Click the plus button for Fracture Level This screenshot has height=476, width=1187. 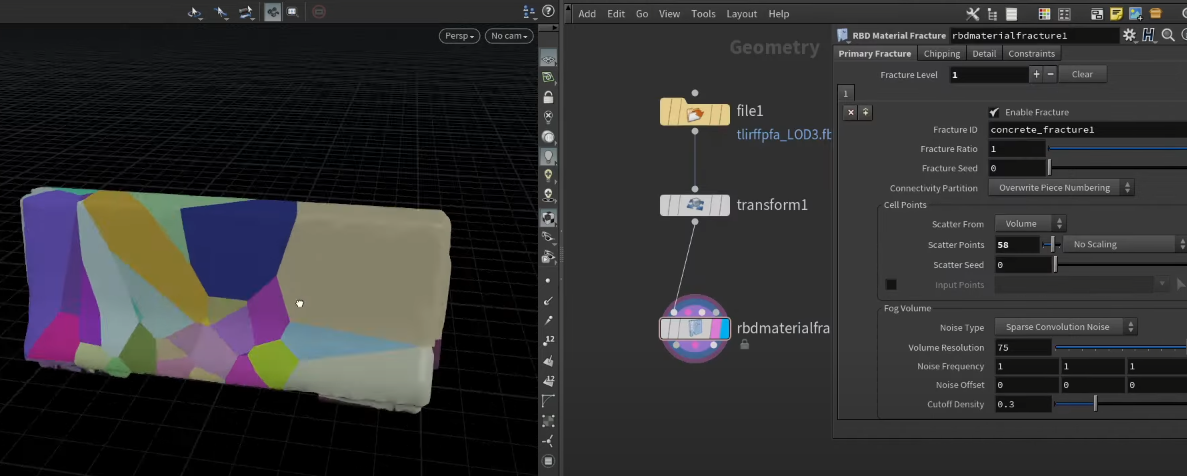(x=1036, y=74)
